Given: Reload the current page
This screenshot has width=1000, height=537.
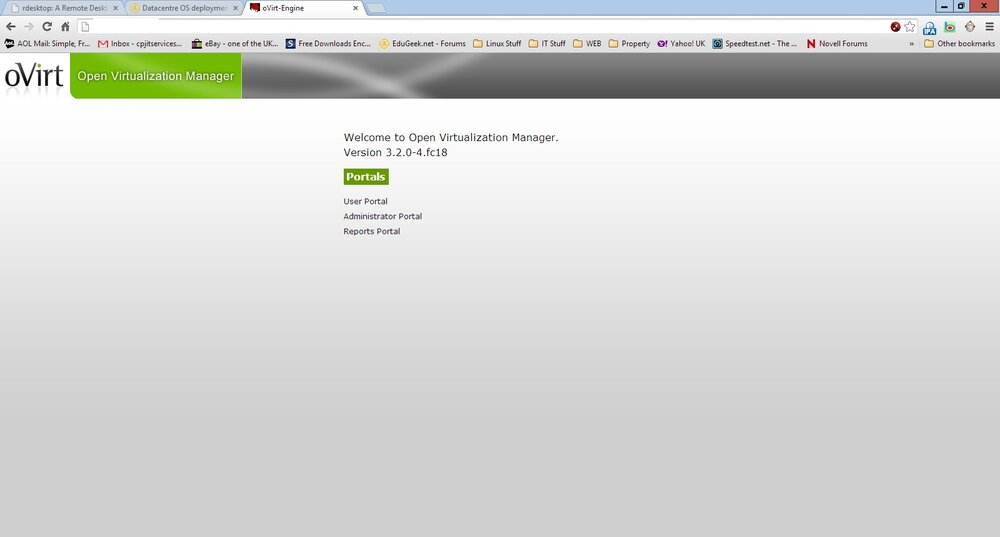Looking at the screenshot, I should point(47,27).
